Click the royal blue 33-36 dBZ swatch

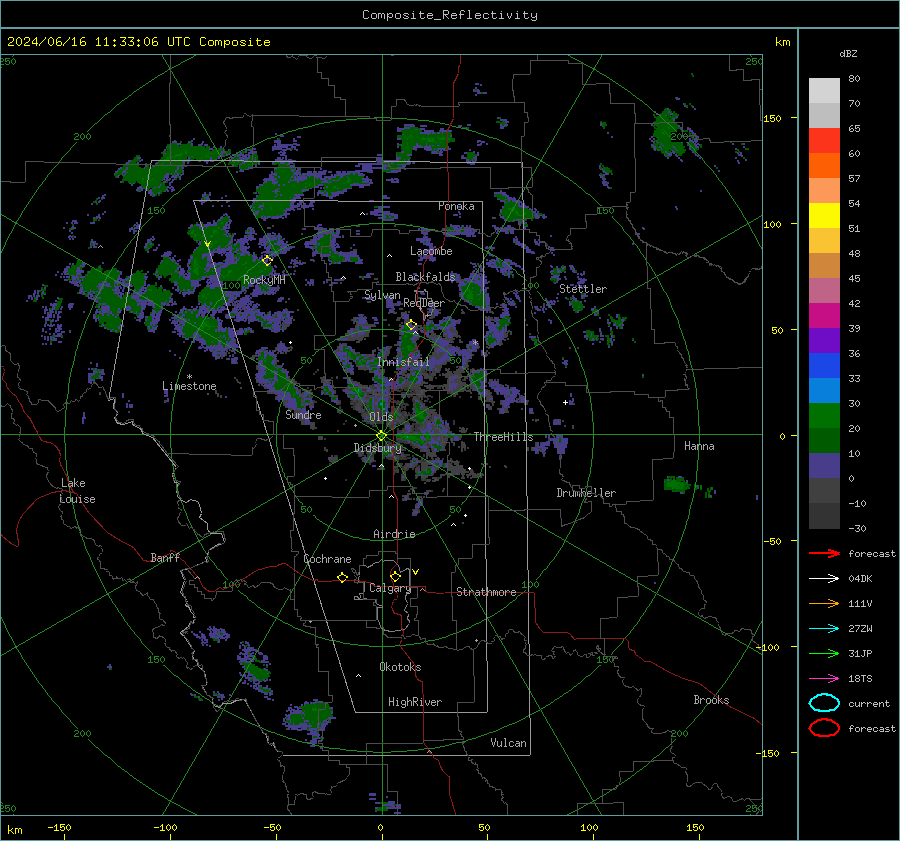click(824, 366)
